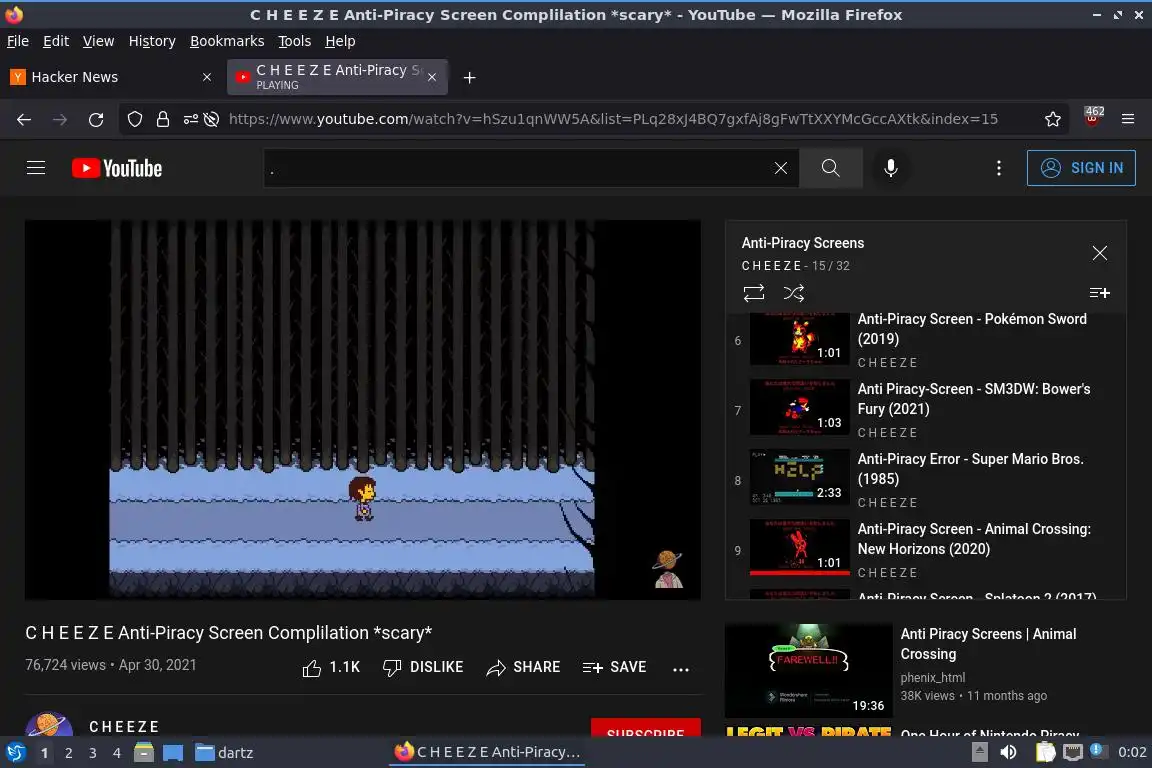Toggle shuffle playlist

793,293
